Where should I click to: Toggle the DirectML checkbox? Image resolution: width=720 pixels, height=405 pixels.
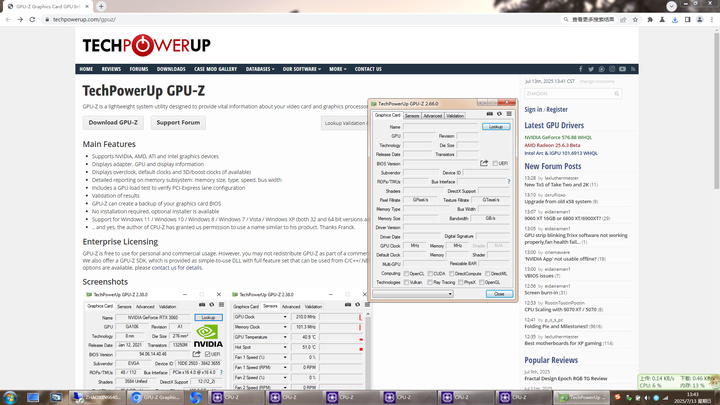(x=487, y=274)
